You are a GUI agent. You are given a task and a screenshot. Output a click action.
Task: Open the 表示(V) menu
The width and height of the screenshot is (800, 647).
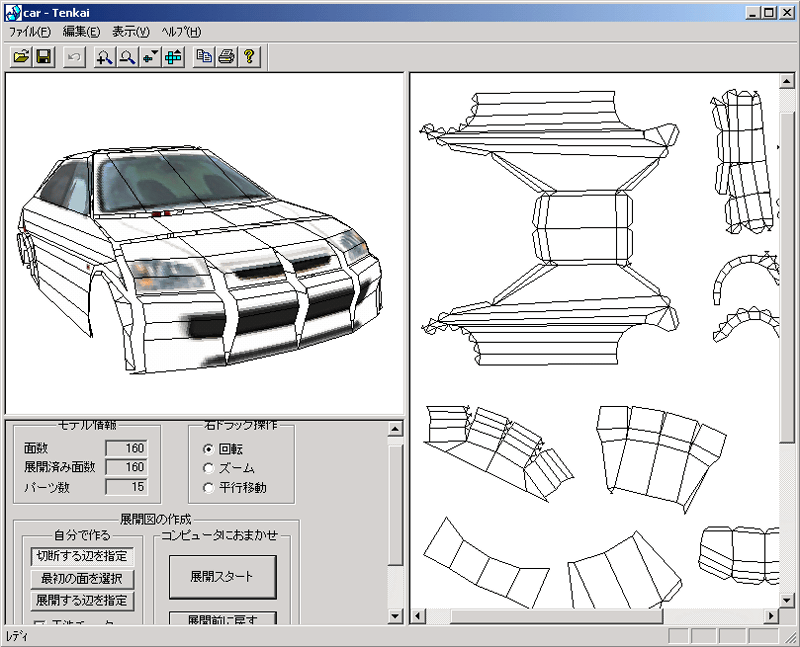point(131,32)
